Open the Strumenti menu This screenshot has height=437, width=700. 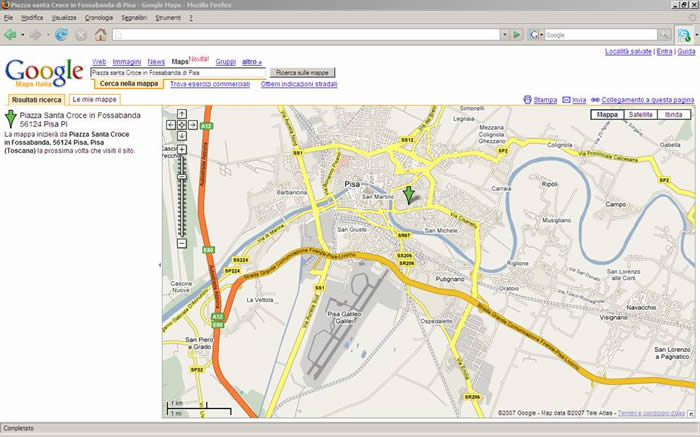[x=168, y=18]
